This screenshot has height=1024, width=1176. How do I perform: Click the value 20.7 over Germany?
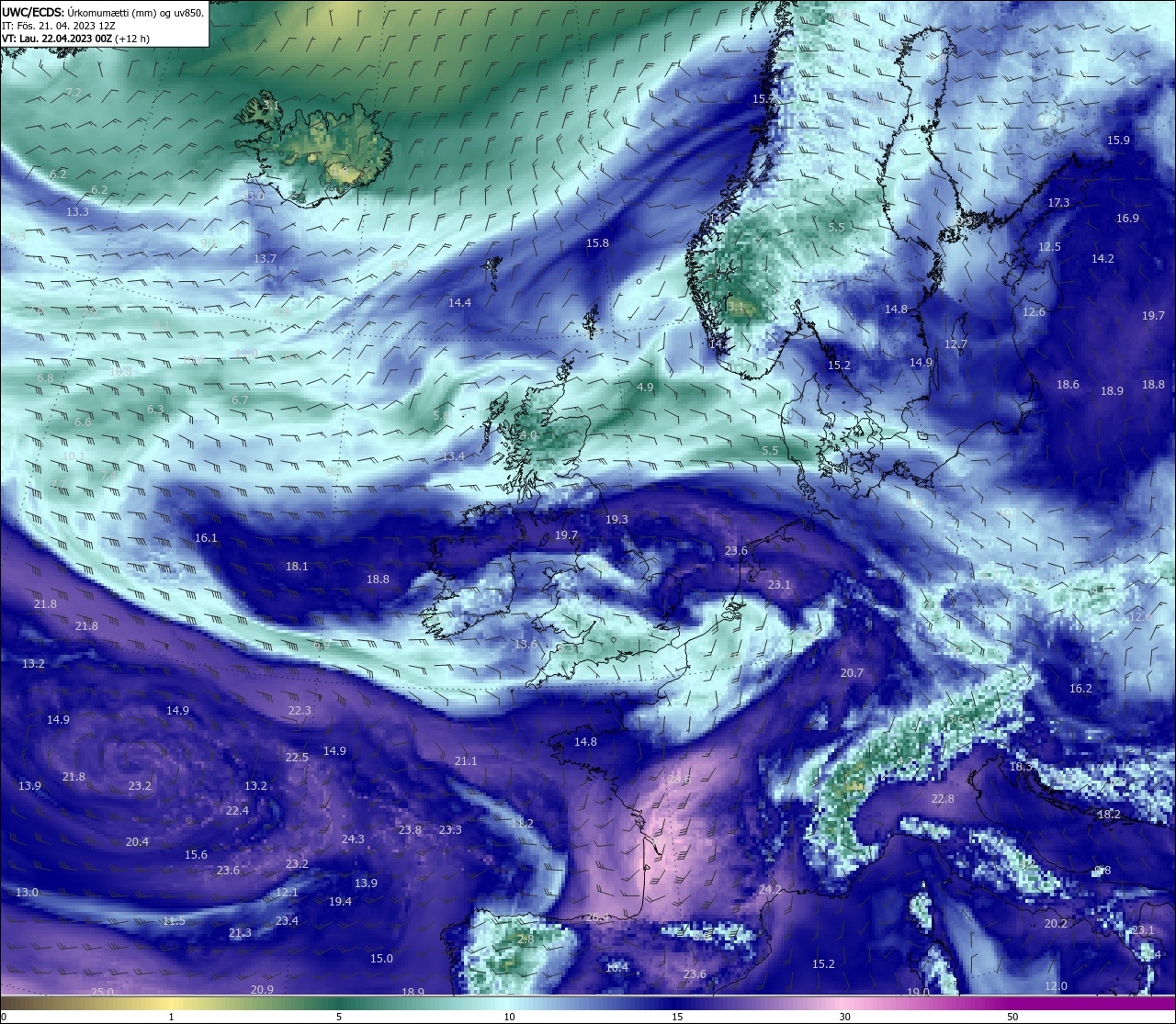[852, 673]
